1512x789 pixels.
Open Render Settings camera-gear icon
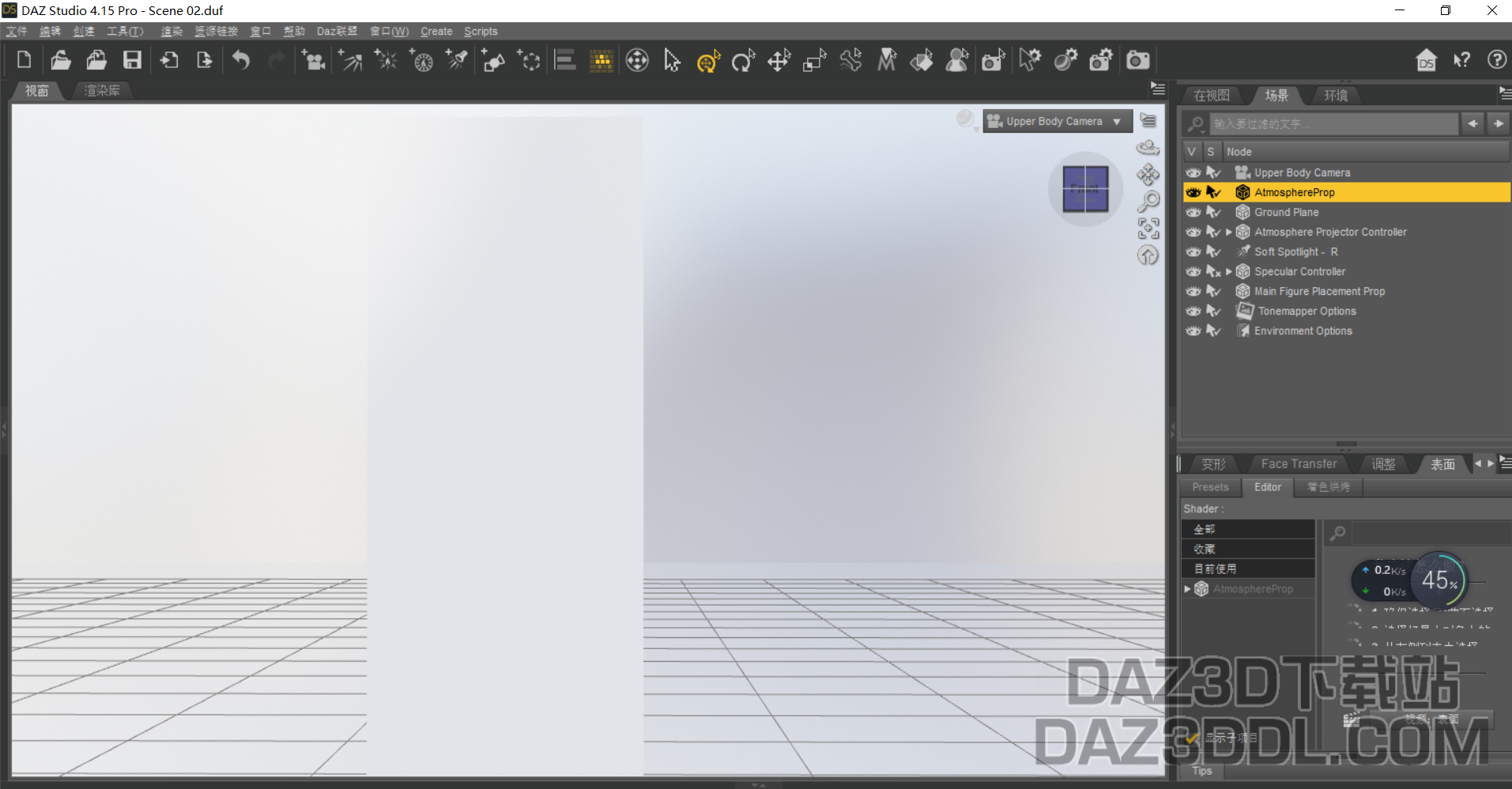[x=1100, y=60]
